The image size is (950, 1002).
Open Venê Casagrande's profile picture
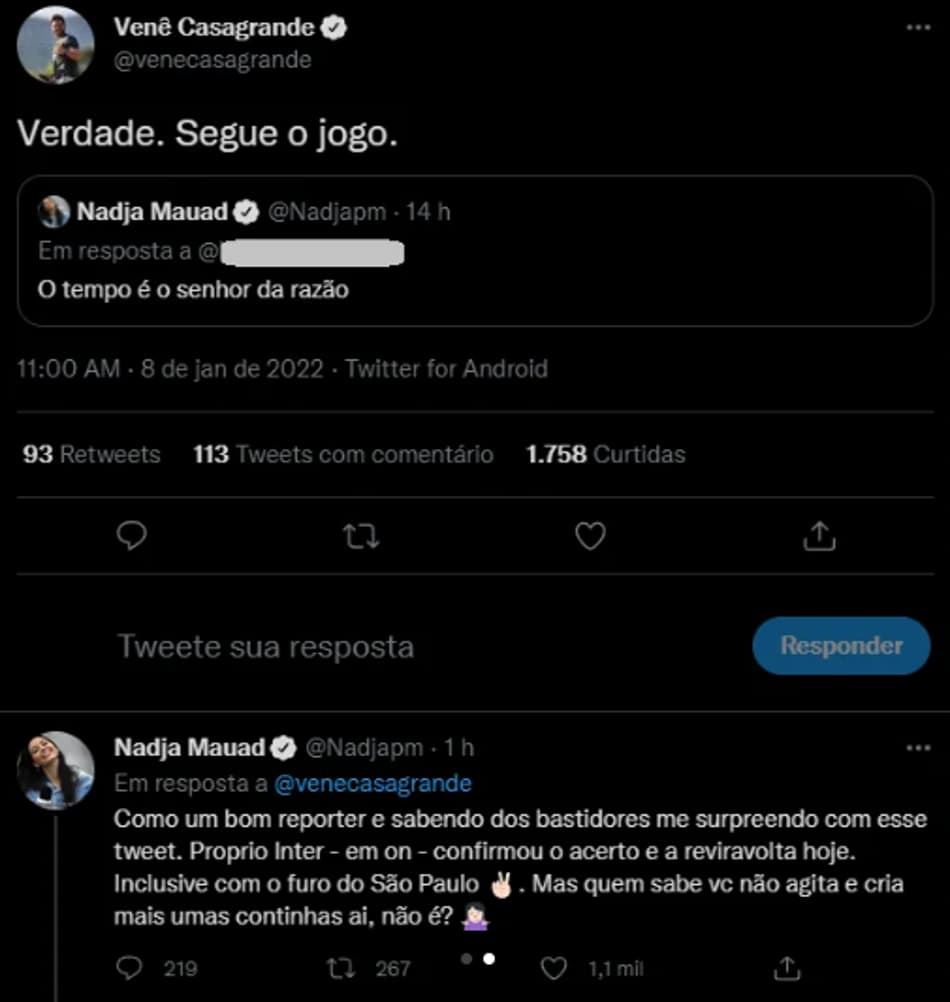(56, 45)
